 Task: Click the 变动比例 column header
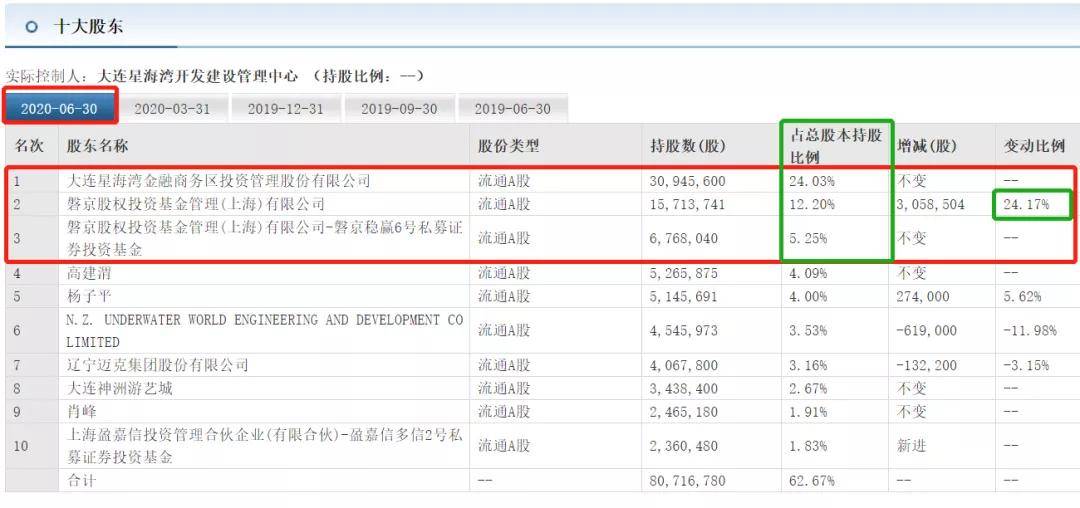point(1034,146)
